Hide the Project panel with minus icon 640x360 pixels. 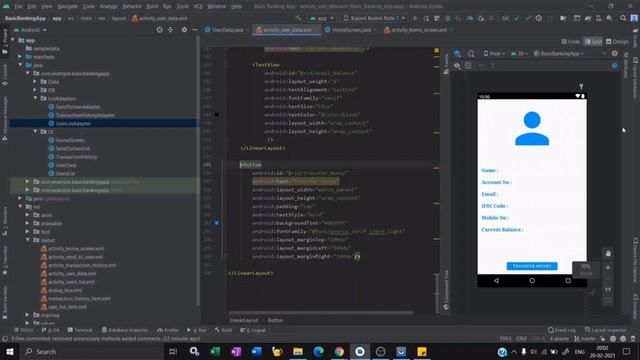(x=195, y=30)
